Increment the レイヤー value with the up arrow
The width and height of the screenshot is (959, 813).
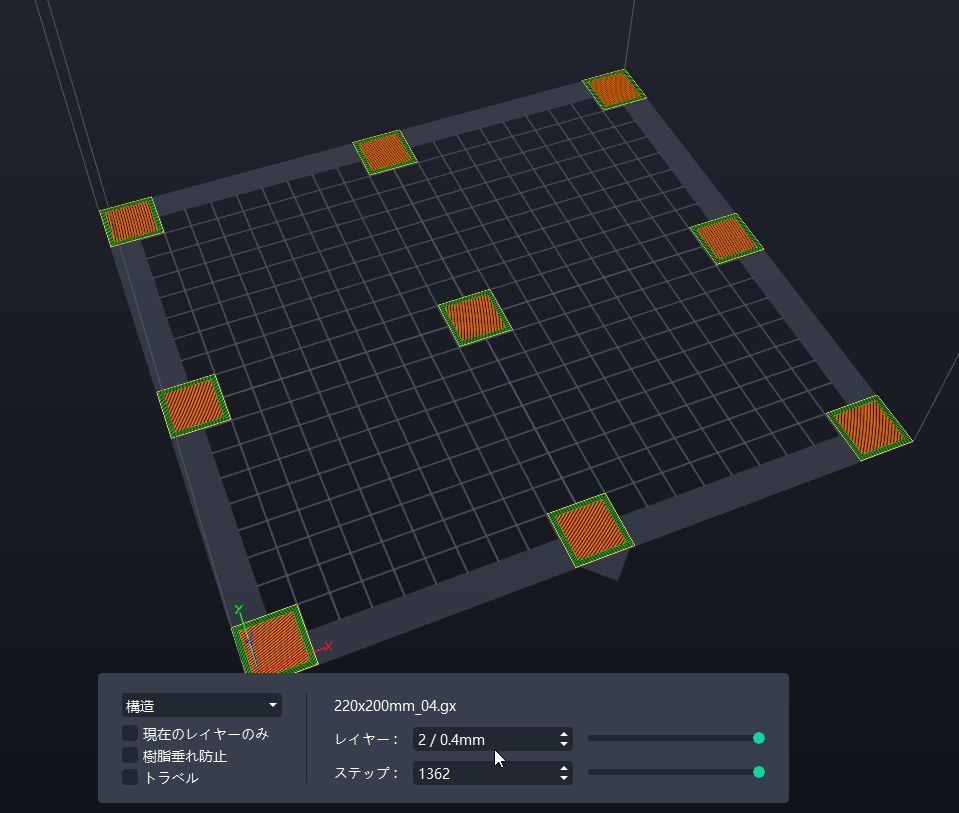pos(563,733)
